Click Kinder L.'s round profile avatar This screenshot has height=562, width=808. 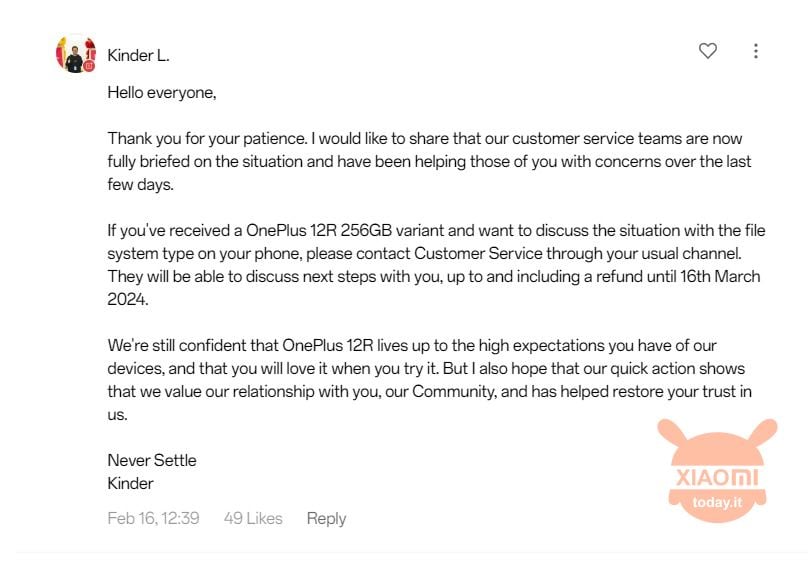[x=76, y=54]
